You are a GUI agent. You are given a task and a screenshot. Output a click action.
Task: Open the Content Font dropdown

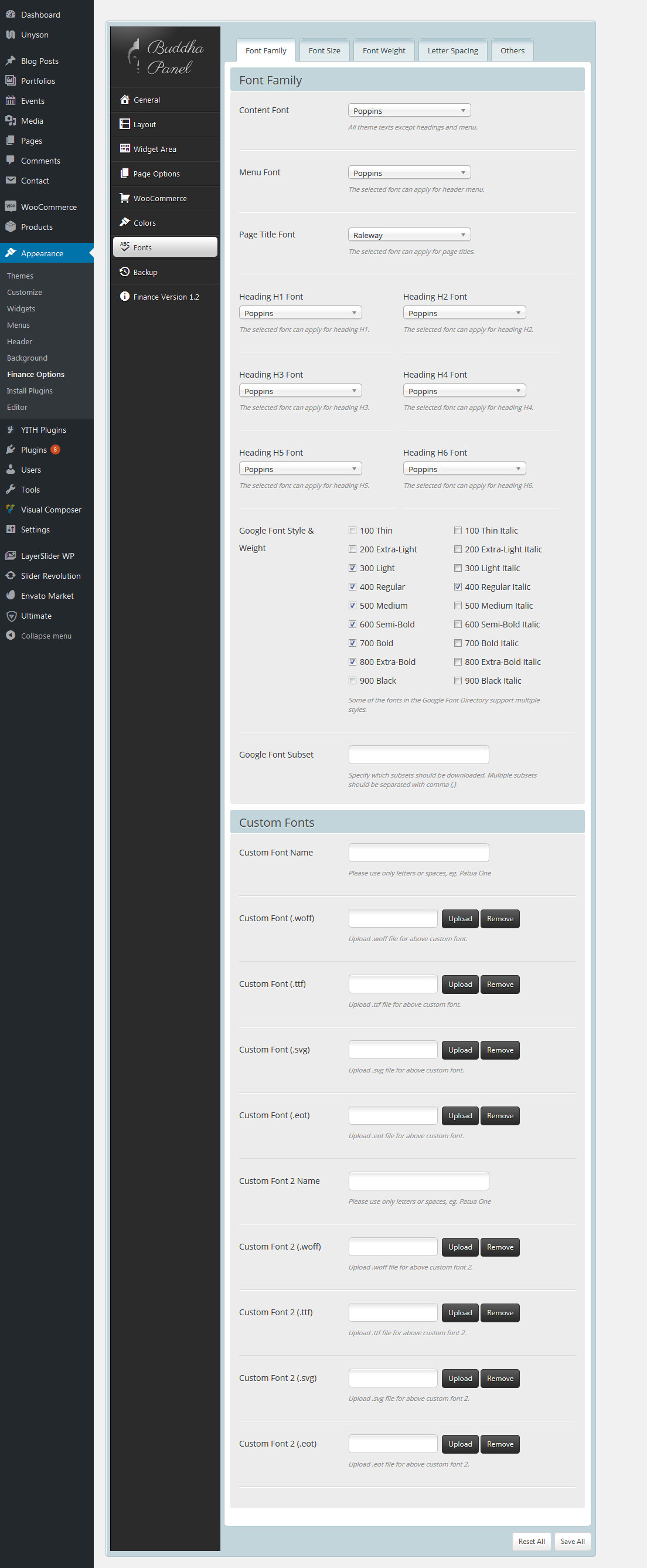click(409, 111)
